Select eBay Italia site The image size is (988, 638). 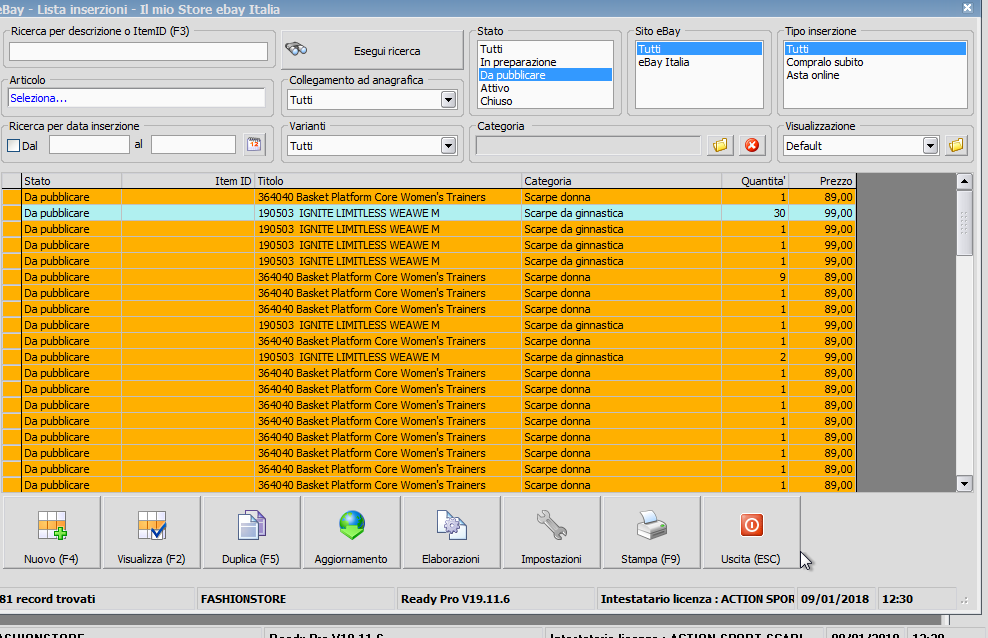pos(699,62)
